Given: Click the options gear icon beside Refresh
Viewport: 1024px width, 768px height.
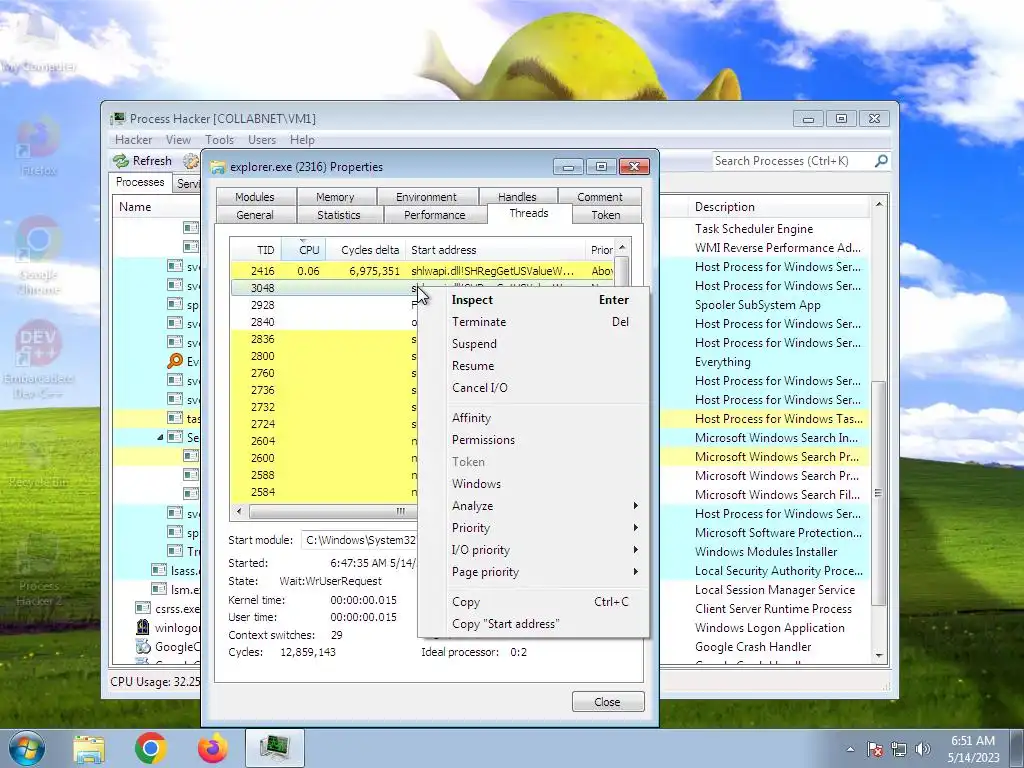Looking at the screenshot, I should (x=191, y=161).
